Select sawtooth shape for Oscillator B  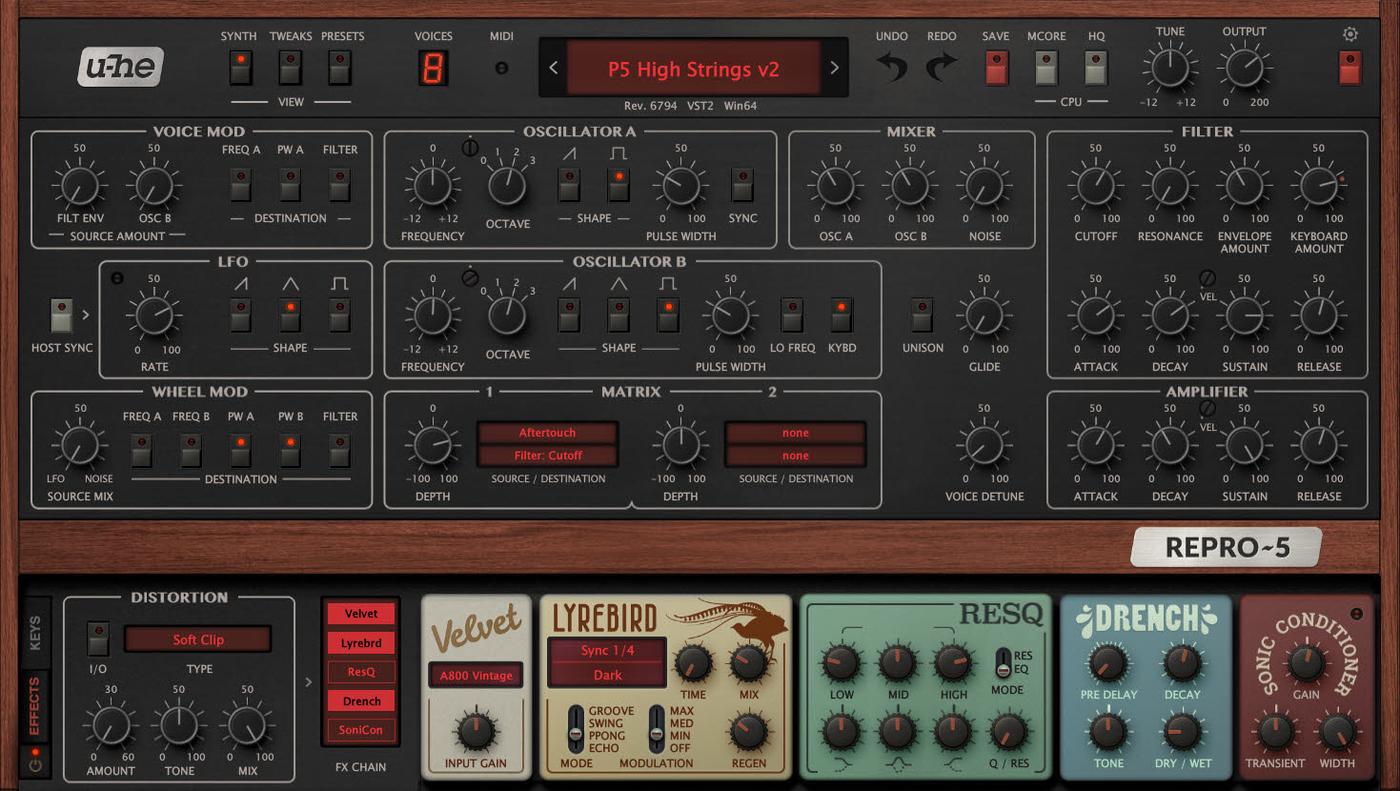point(569,314)
